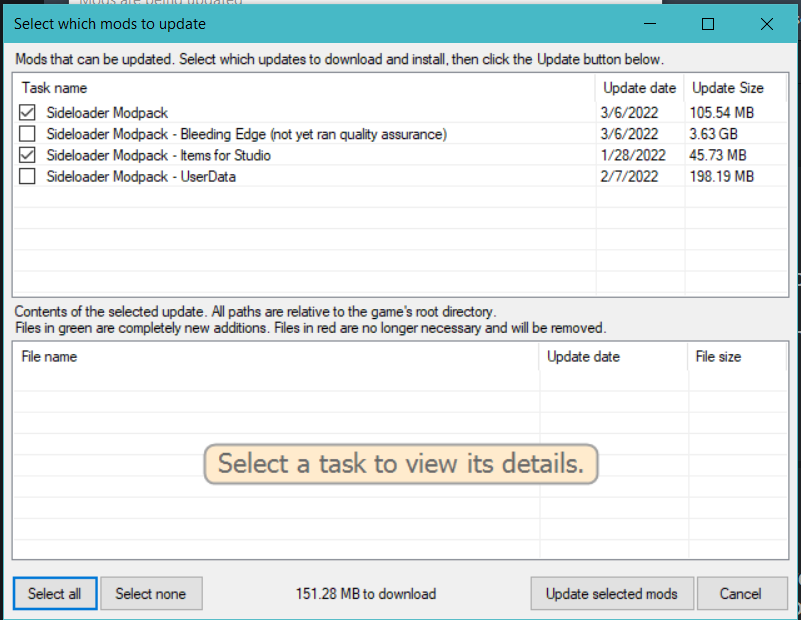Viewport: 801px width, 620px height.
Task: Sort tasks by the upper Update date header
Action: [x=640, y=88]
